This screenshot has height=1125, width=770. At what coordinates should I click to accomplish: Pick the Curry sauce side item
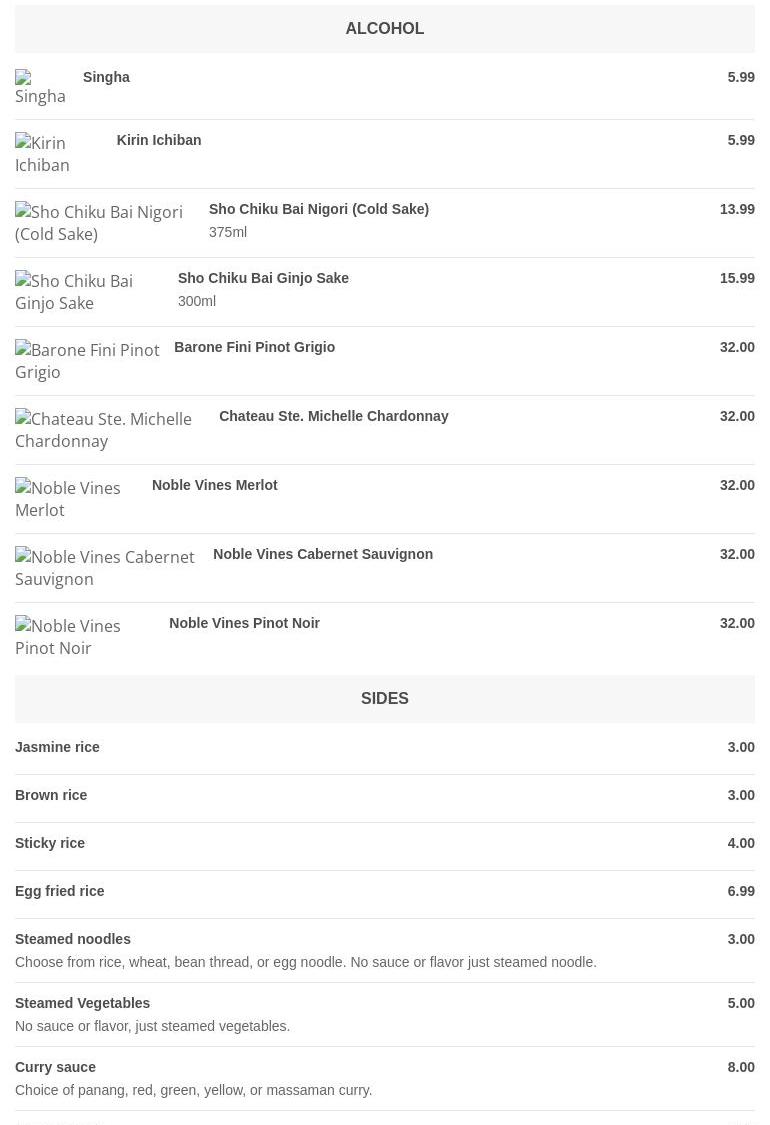click(x=385, y=1078)
